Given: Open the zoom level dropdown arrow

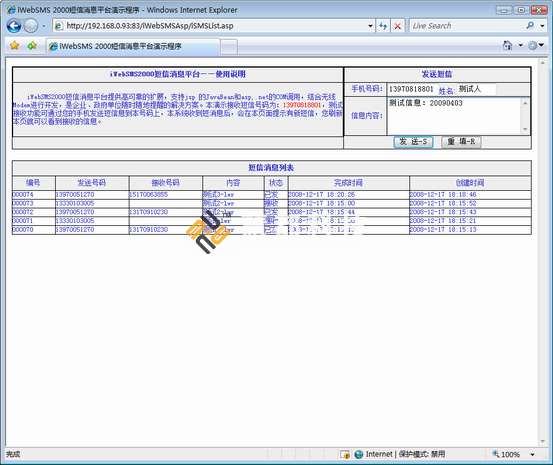Looking at the screenshot, I should pyautogui.click(x=533, y=454).
